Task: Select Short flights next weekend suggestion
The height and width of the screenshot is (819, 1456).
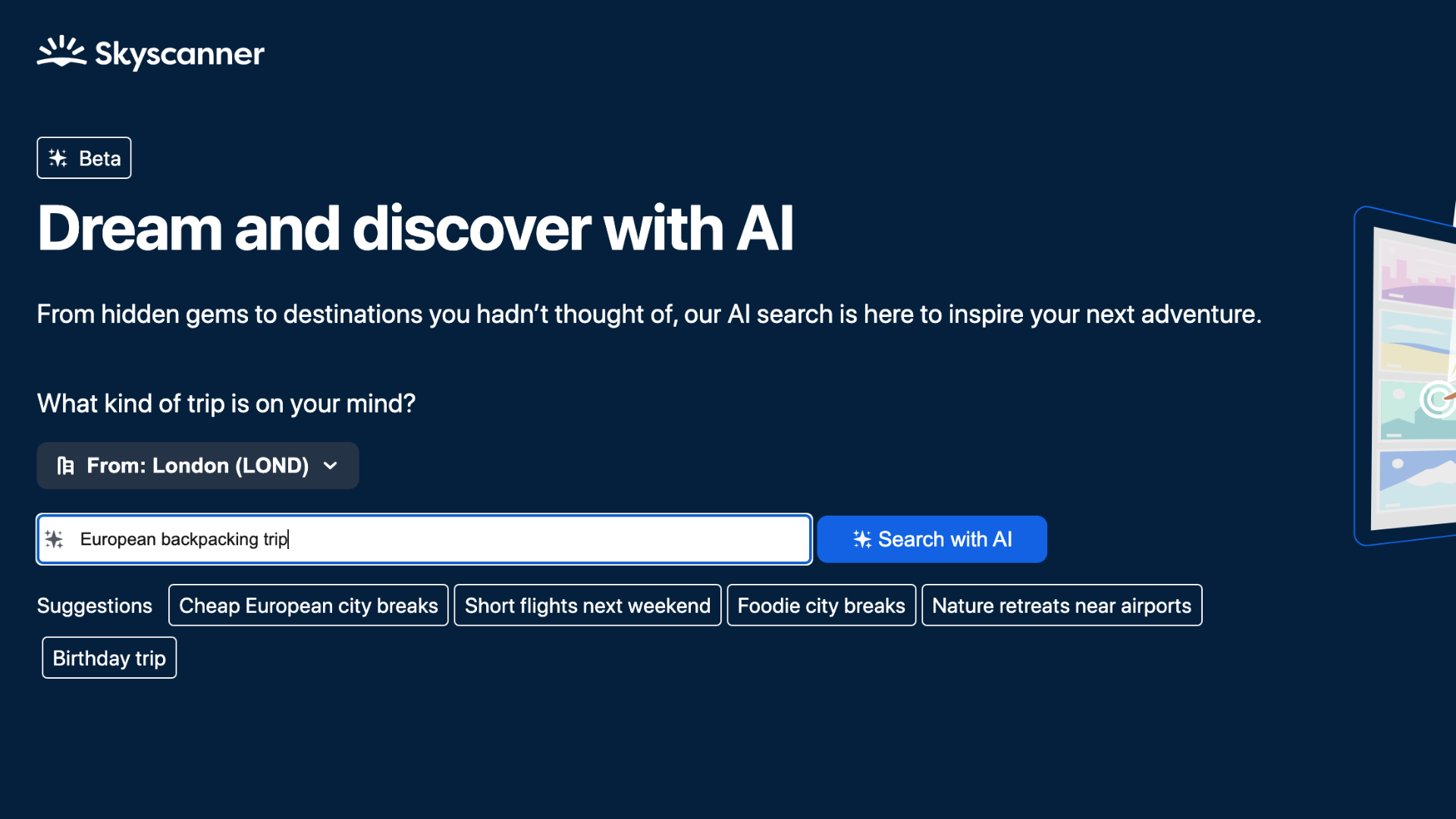Action: pos(588,604)
